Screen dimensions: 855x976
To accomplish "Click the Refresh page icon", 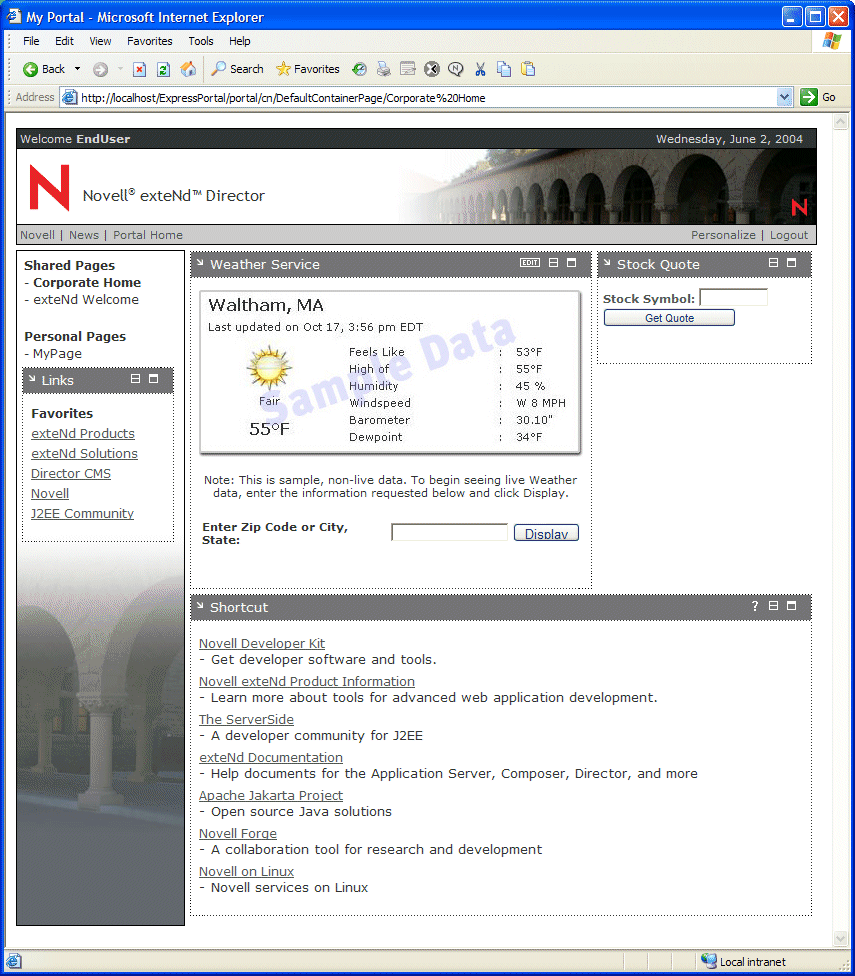I will point(163,69).
